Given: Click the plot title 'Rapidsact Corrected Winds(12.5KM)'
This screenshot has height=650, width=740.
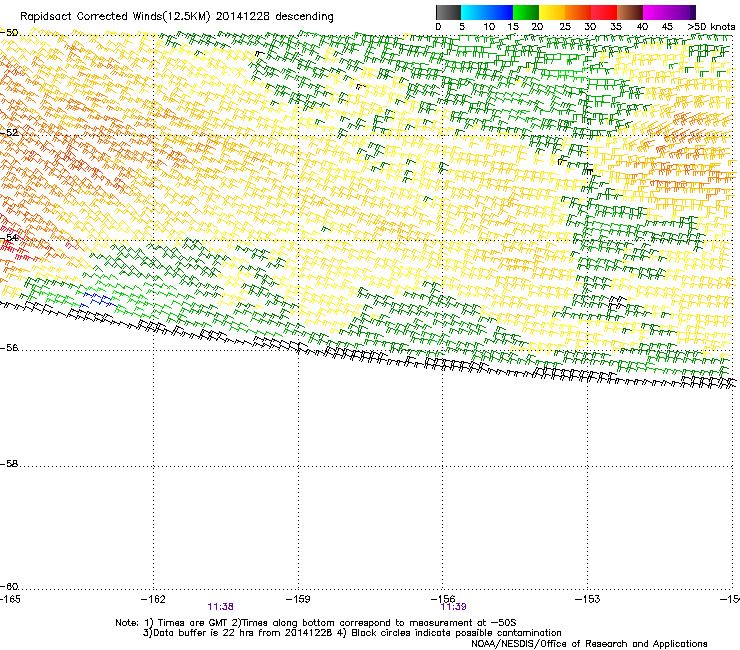Looking at the screenshot, I should [115, 17].
